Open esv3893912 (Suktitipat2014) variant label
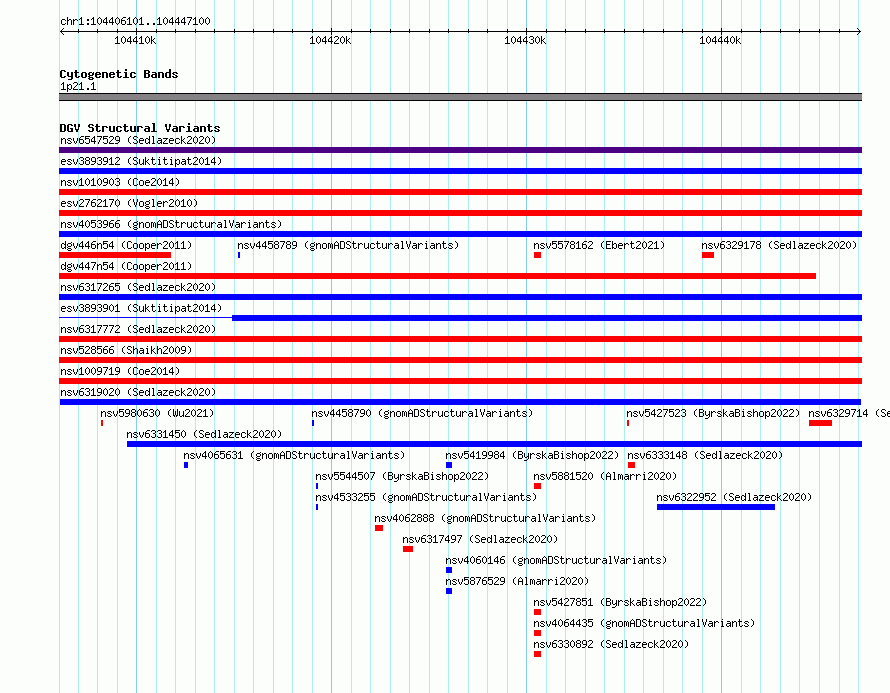Image resolution: width=890 pixels, height=693 pixels. [x=141, y=161]
